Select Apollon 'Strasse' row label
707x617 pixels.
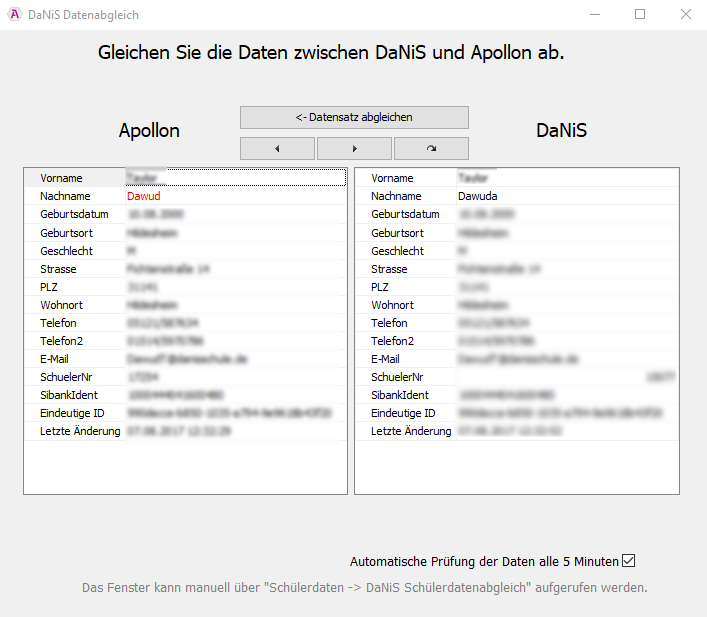click(58, 269)
